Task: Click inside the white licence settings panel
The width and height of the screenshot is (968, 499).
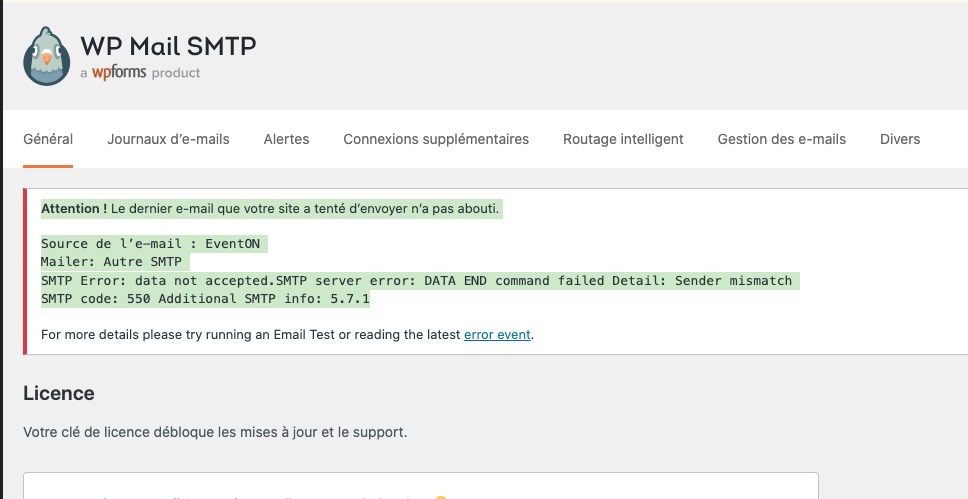Action: pos(420,487)
